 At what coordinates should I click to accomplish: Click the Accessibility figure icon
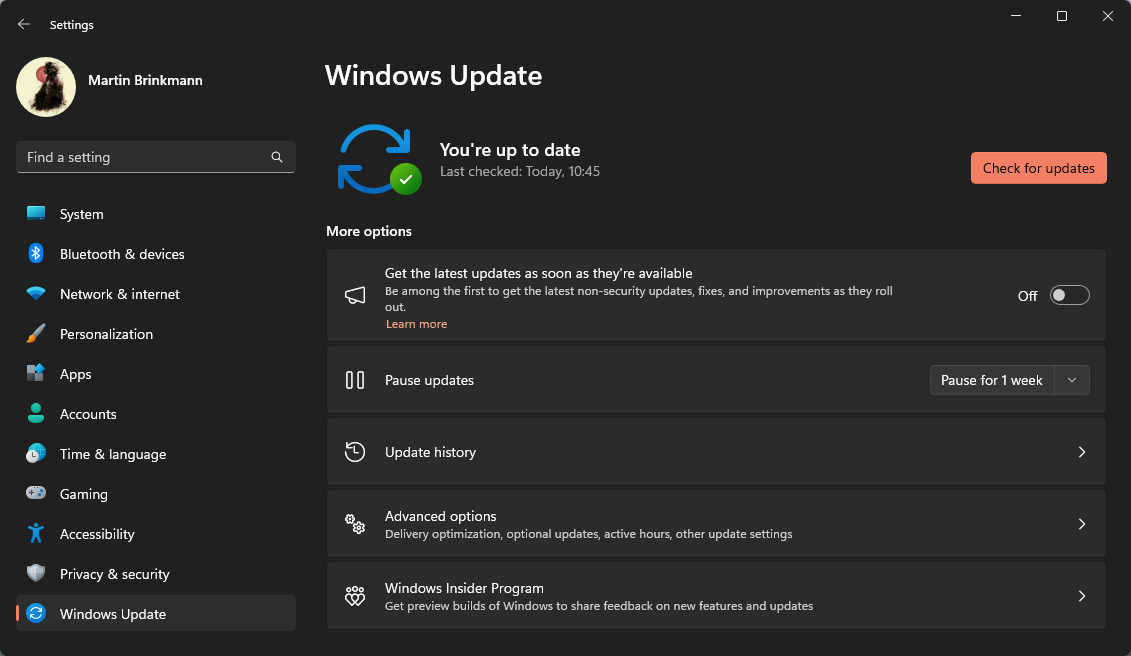click(36, 533)
